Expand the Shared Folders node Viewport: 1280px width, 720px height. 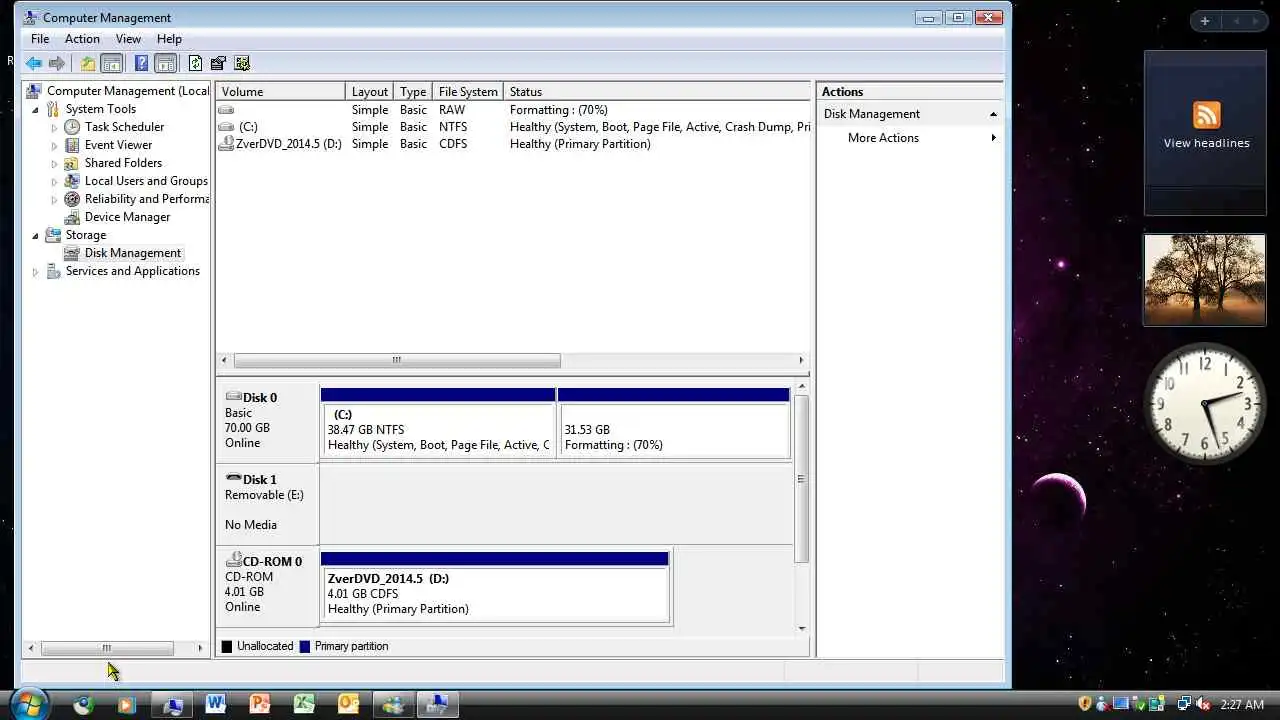tap(54, 163)
